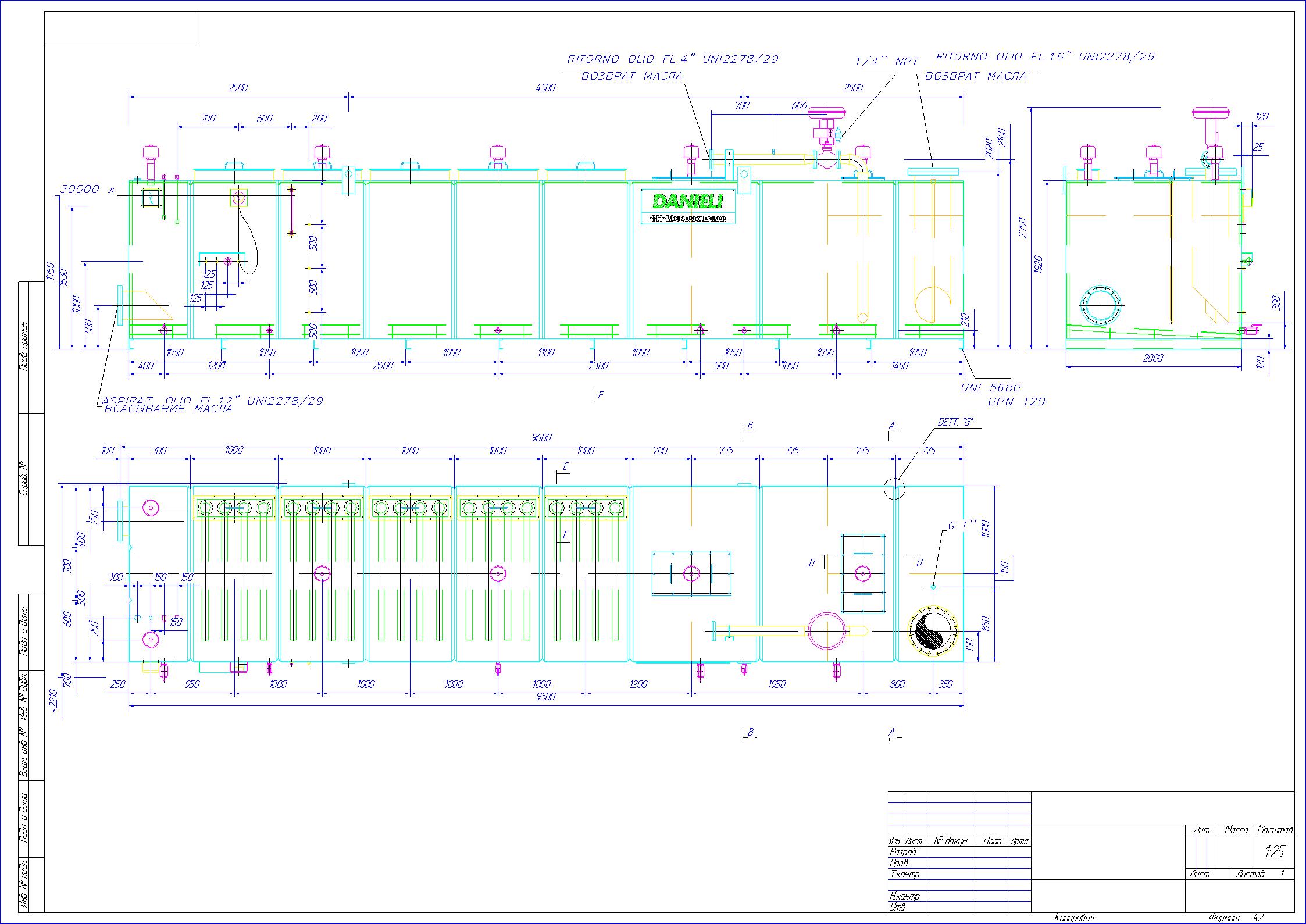Click the Взам. инв. № side label
The image size is (1306, 924).
[x=24, y=752]
